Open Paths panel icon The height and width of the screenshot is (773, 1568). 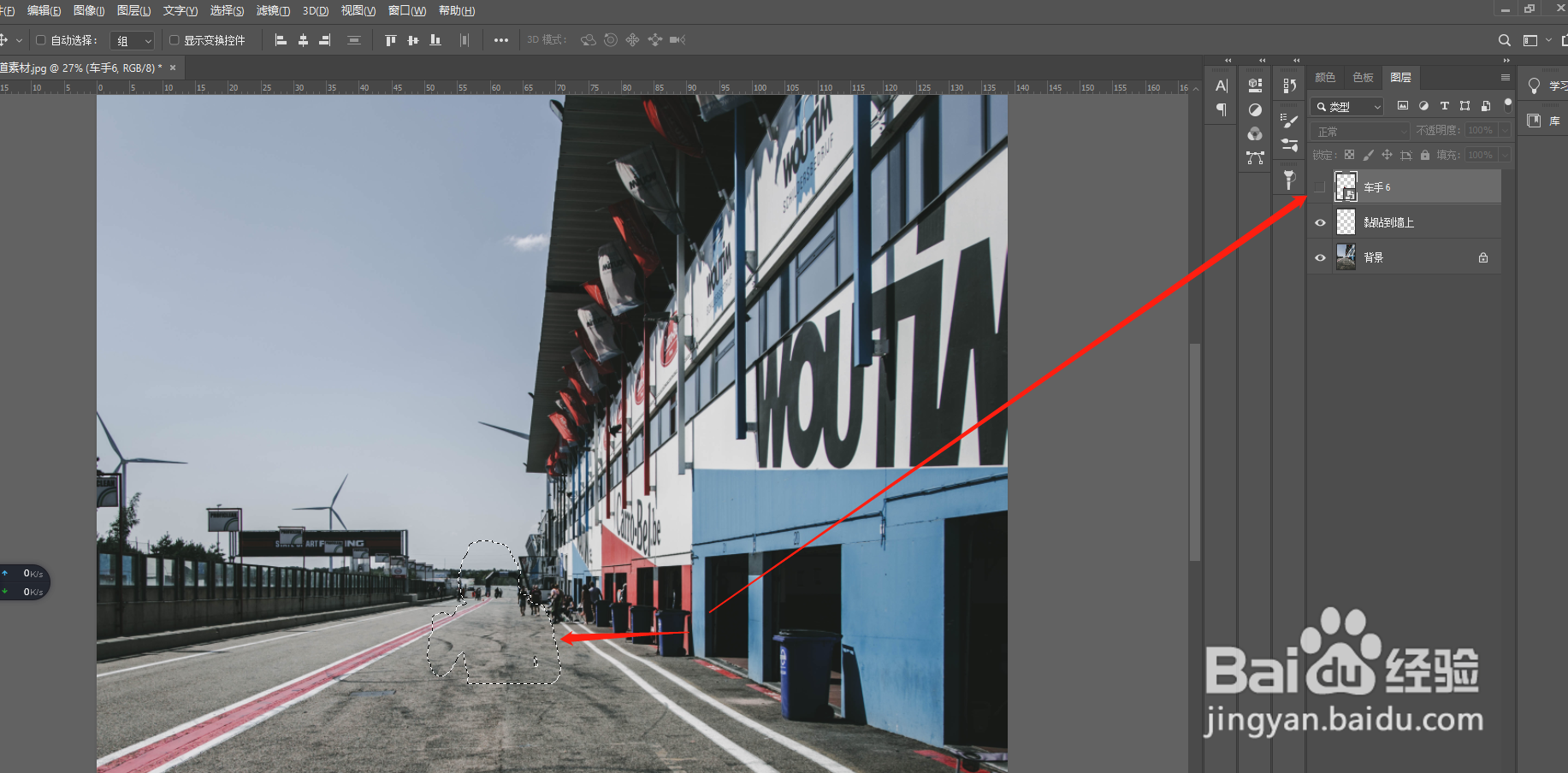1255,157
